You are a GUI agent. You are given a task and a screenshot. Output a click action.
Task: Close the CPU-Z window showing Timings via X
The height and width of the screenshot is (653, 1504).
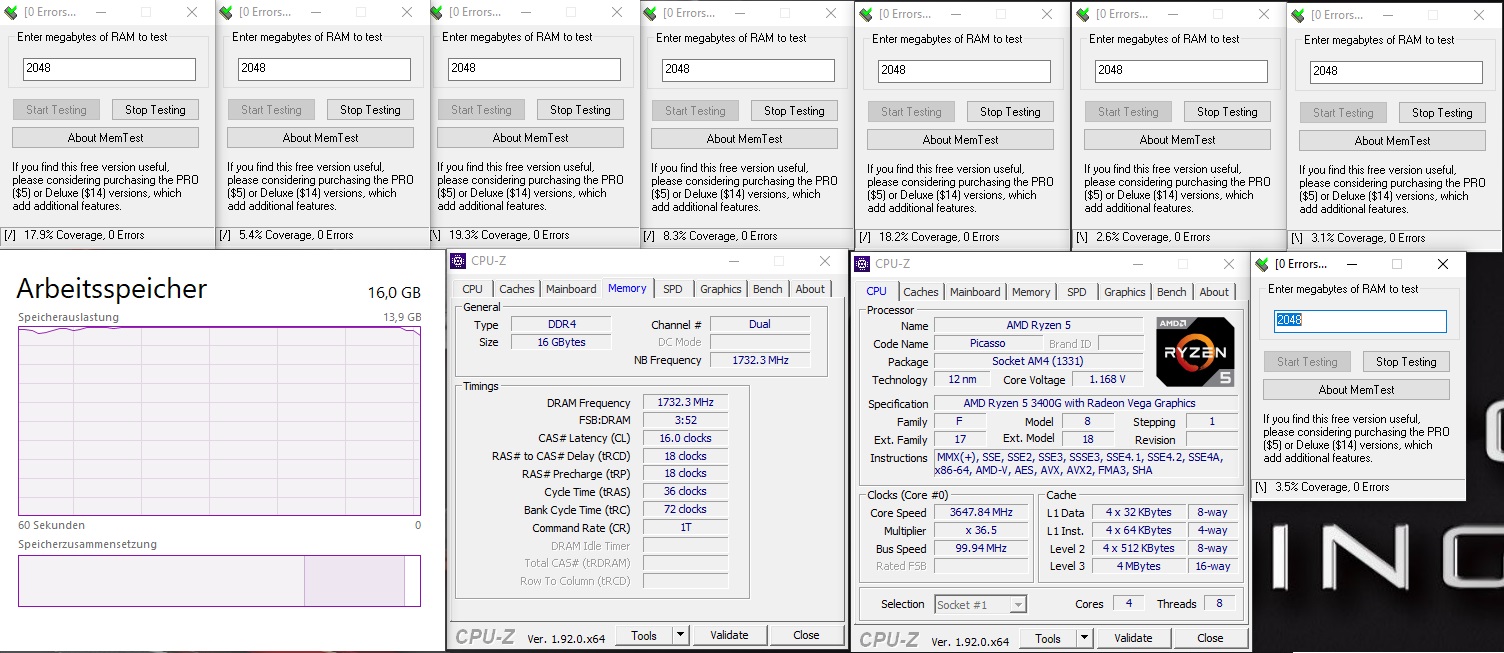825,262
